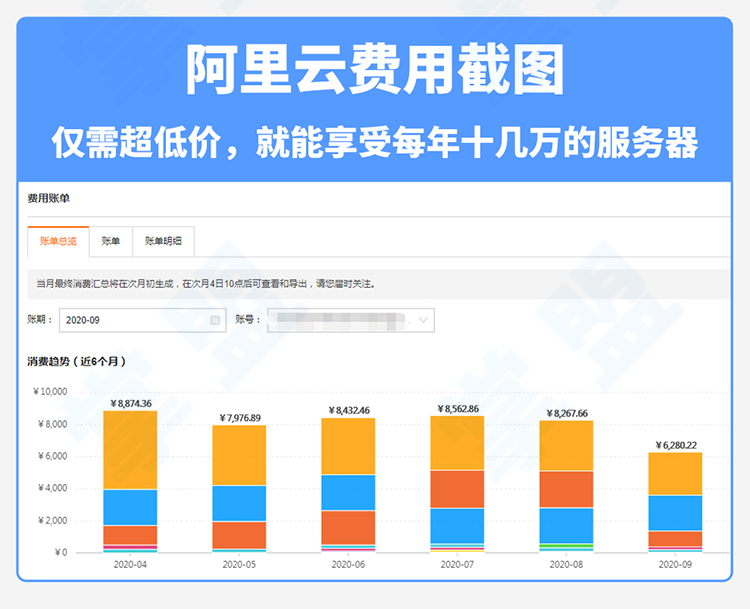Click the ¥4,000 y-axis label
This screenshot has height=609, width=750.
(53, 488)
